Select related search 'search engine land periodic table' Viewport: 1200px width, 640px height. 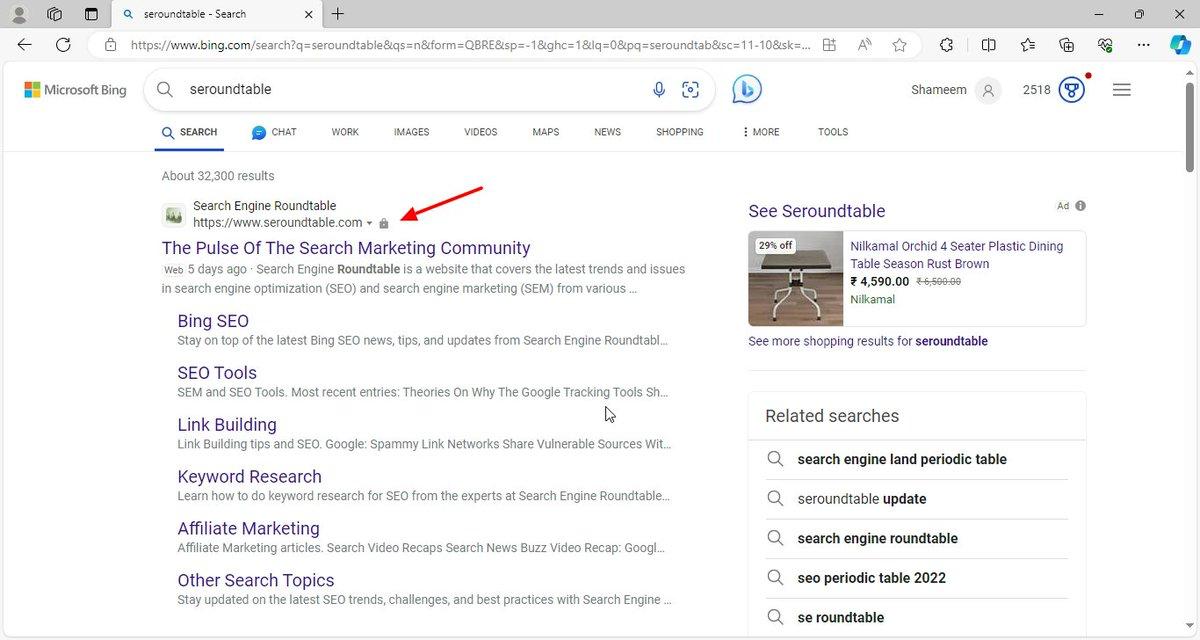(902, 460)
